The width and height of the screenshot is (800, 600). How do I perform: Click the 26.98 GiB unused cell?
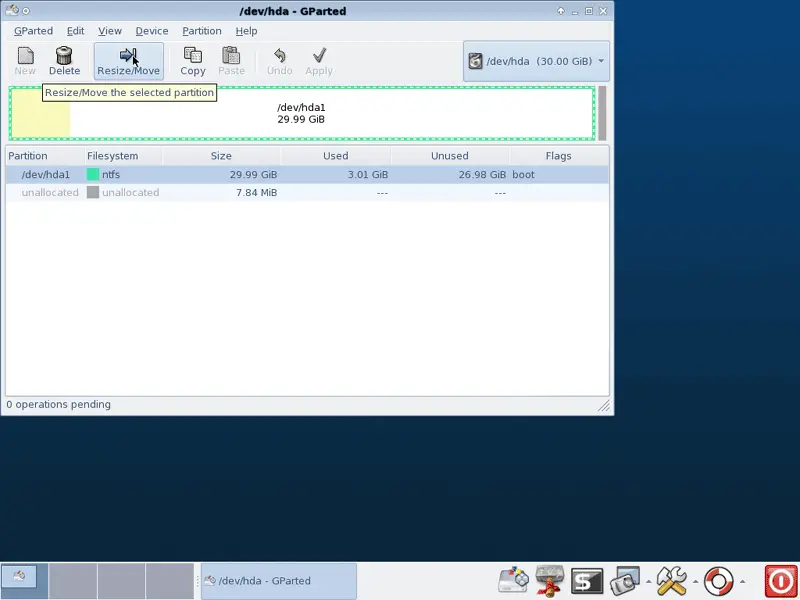click(x=482, y=174)
